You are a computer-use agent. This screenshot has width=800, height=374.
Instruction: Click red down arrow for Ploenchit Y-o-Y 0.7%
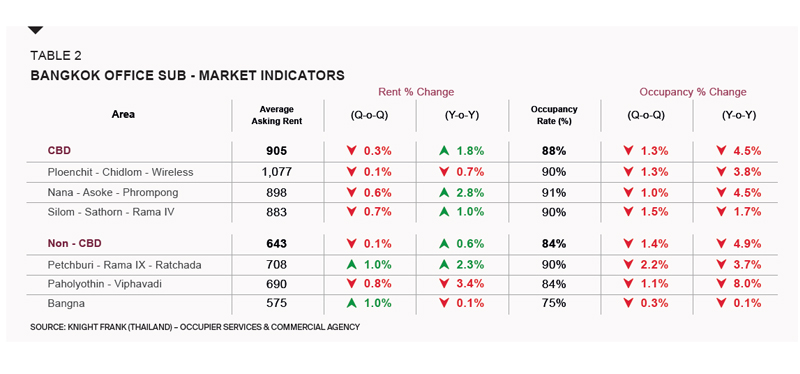click(x=444, y=172)
